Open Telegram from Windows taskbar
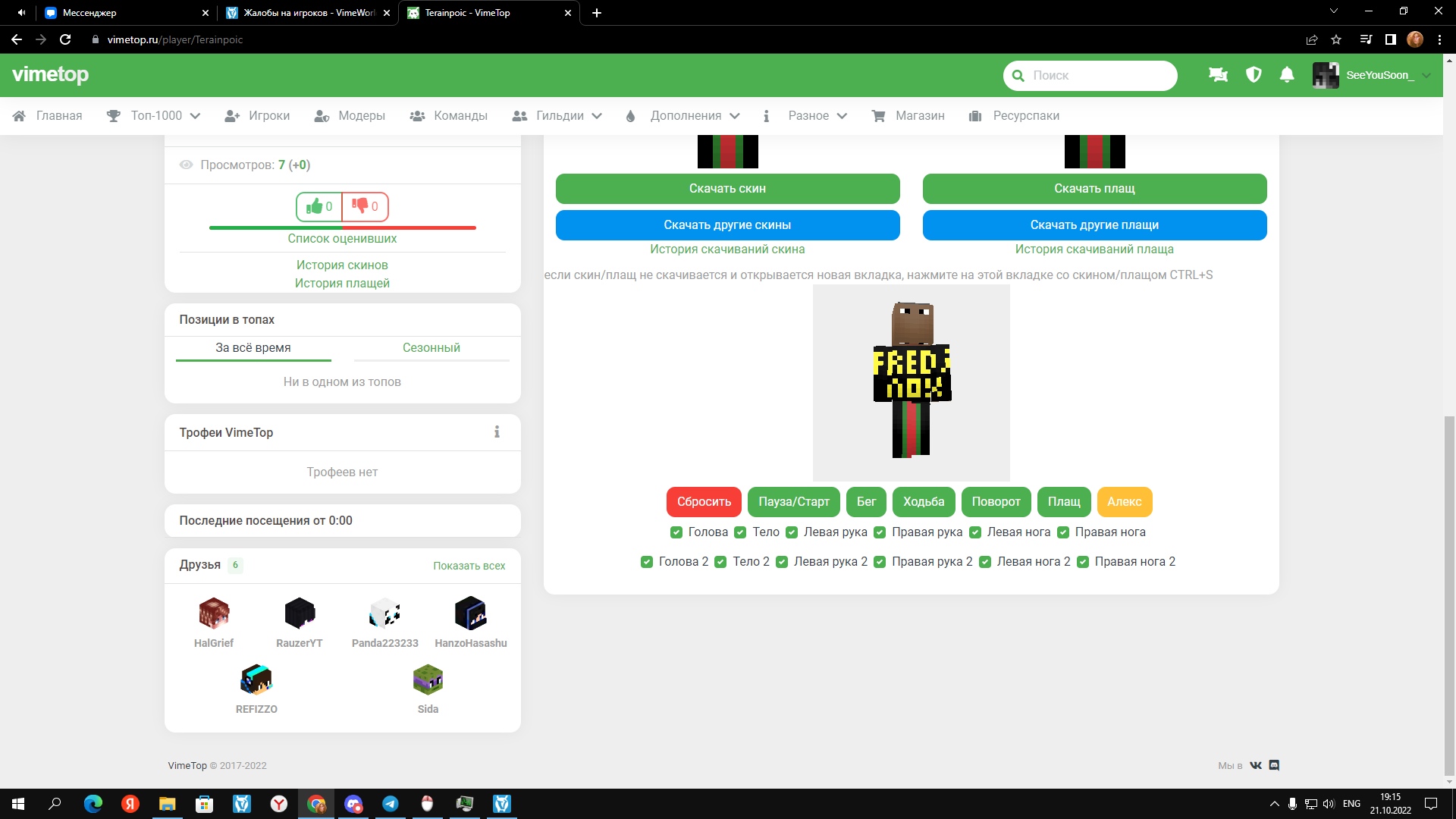This screenshot has height=819, width=1456. (391, 804)
